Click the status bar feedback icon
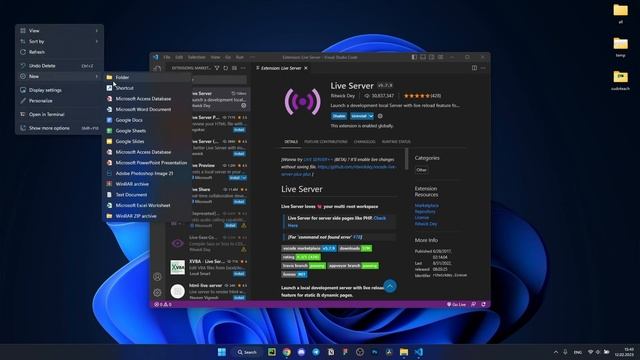This screenshot has height=360, width=640. point(473,304)
